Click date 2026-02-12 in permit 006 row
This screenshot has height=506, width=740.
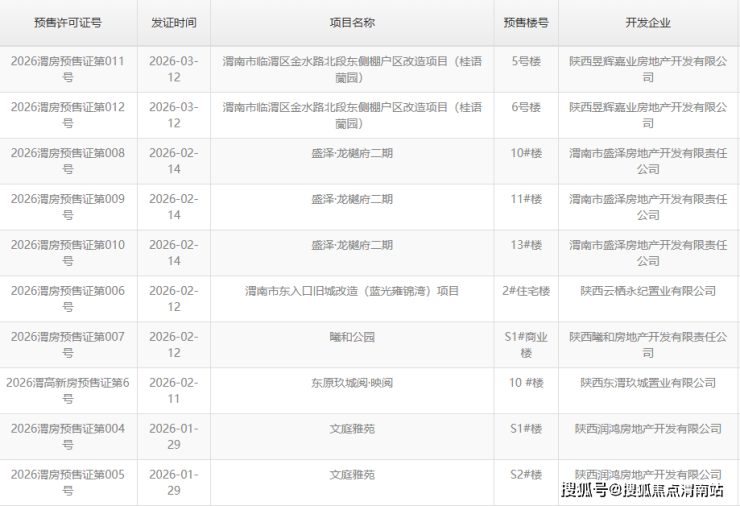click(x=174, y=299)
